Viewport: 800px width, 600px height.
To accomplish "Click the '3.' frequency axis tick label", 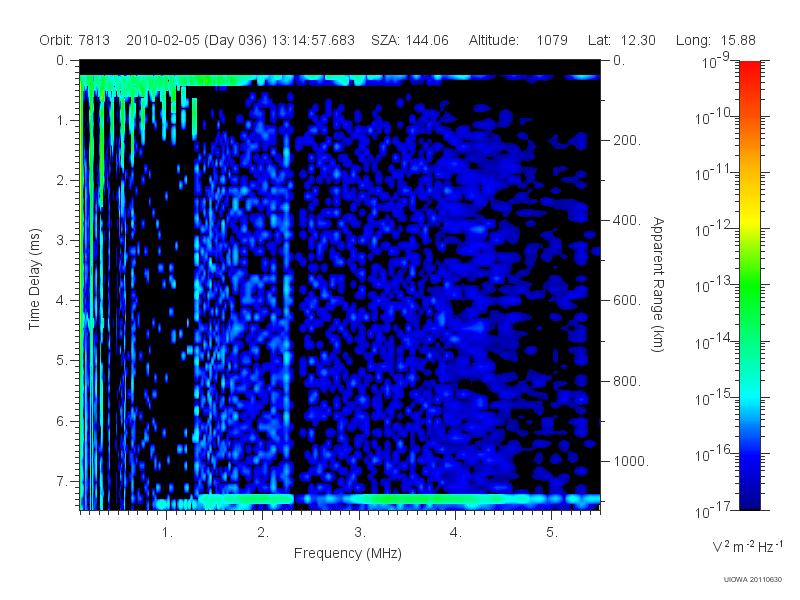I will (360, 533).
